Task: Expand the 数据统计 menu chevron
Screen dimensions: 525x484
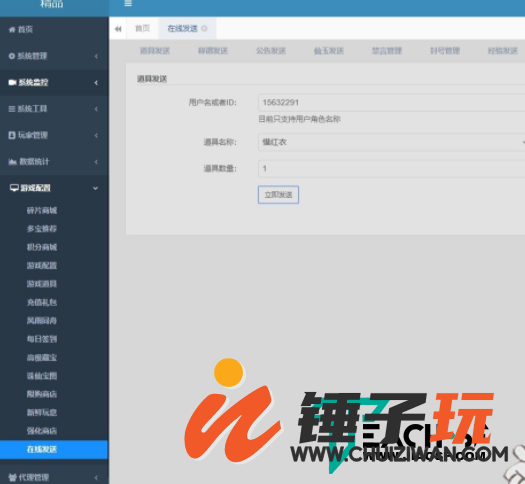Action: [x=96, y=162]
